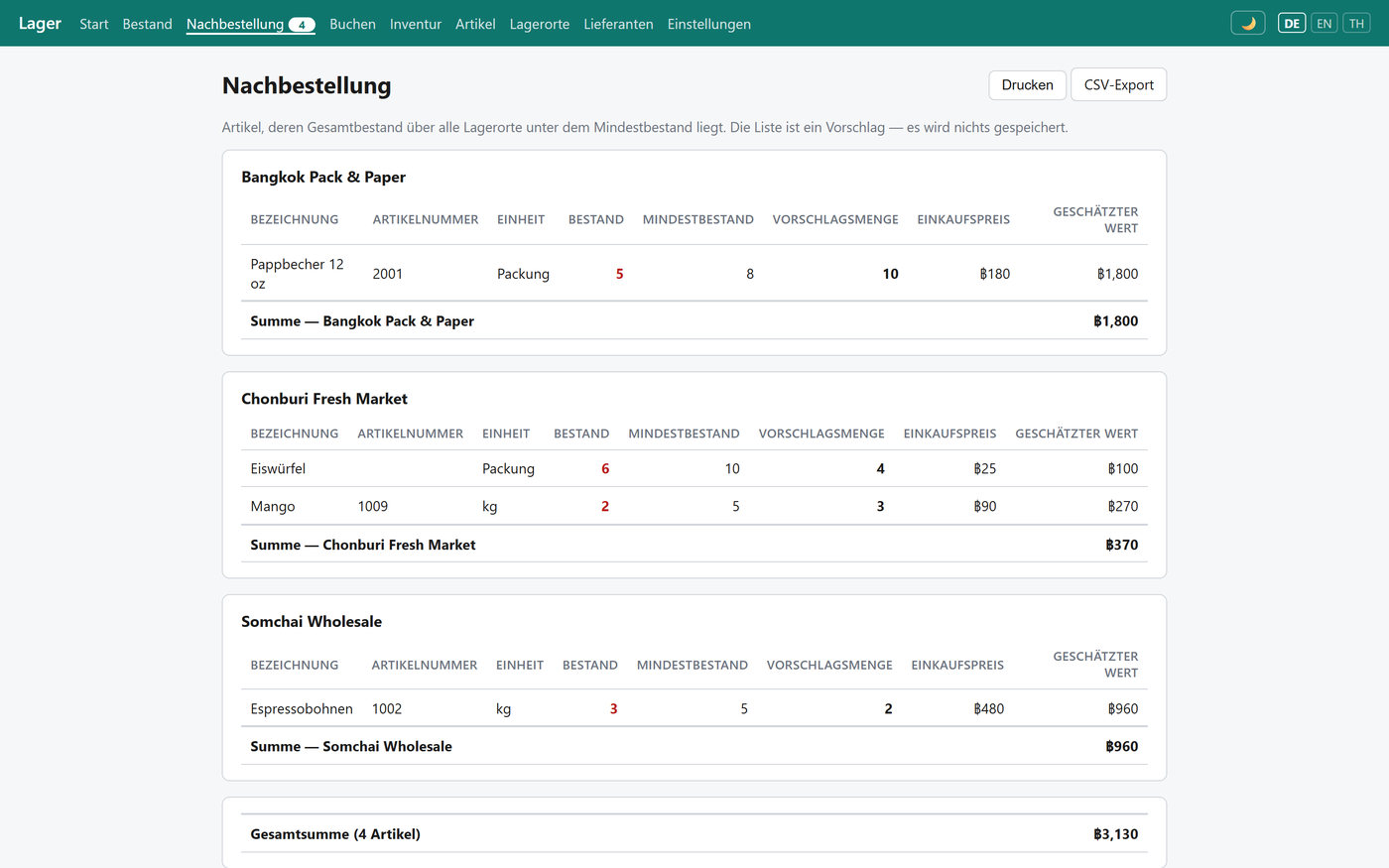Screen dimensions: 1389x868
Task: Click the Eiswürfel row
Action: point(694,468)
